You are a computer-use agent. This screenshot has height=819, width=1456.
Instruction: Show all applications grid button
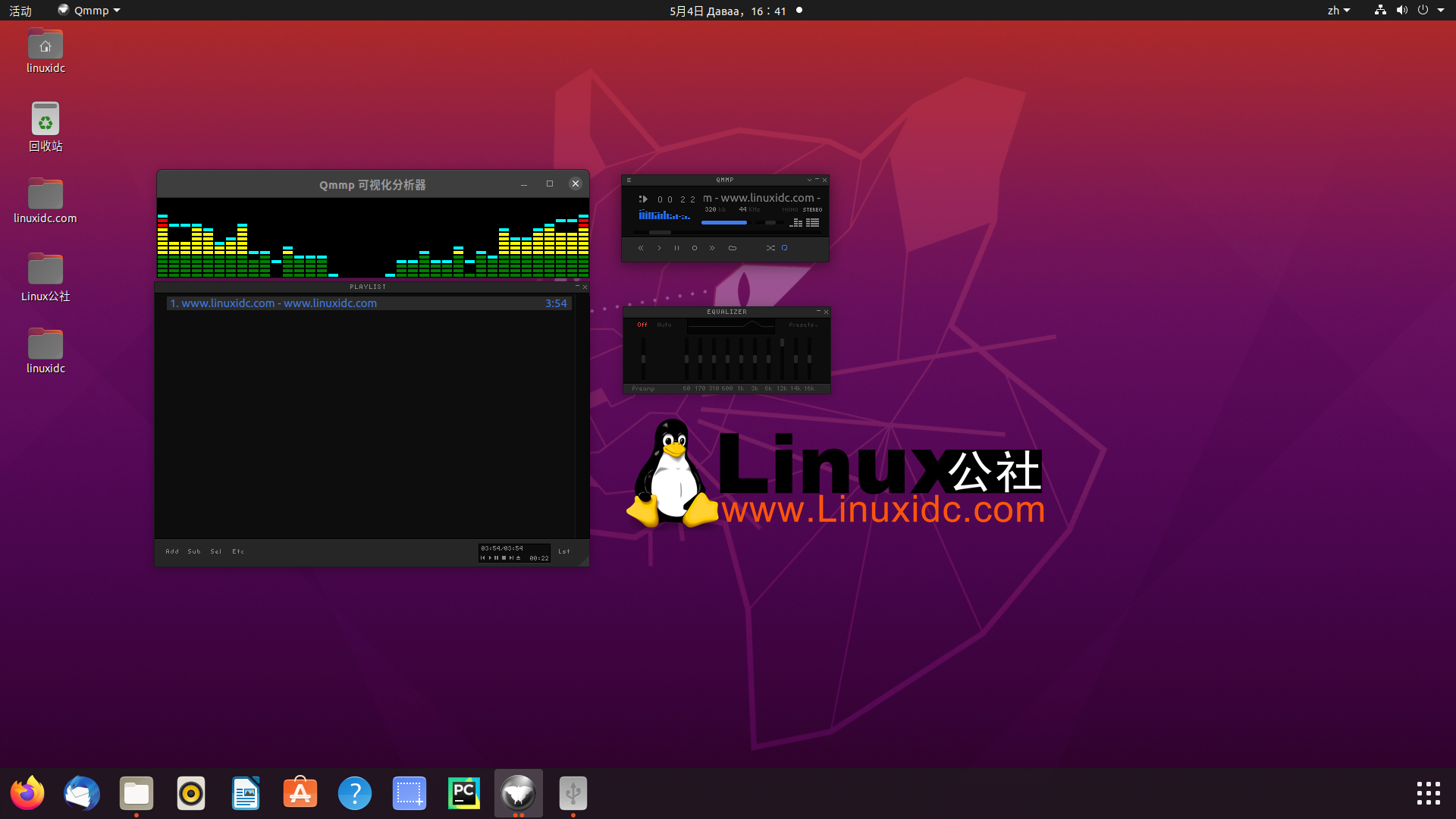click(1429, 793)
